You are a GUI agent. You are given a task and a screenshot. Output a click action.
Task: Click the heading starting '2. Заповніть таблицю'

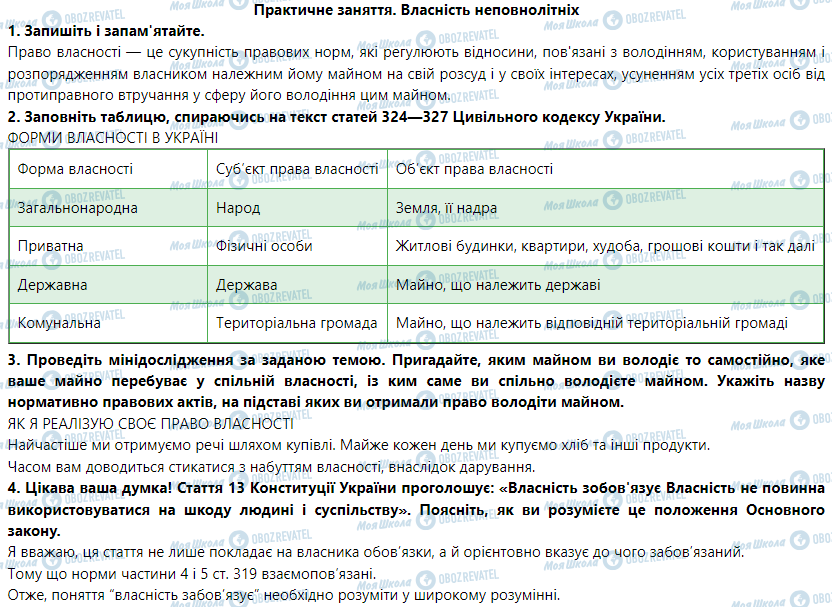(x=335, y=117)
